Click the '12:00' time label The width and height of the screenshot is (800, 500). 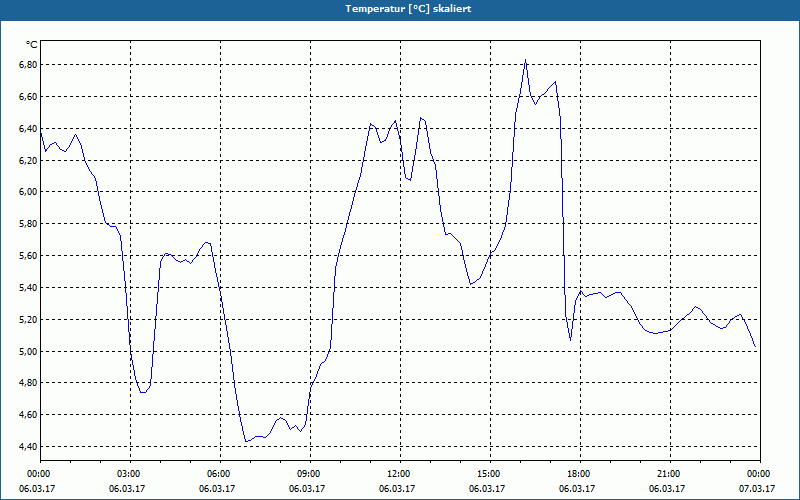tap(397, 474)
